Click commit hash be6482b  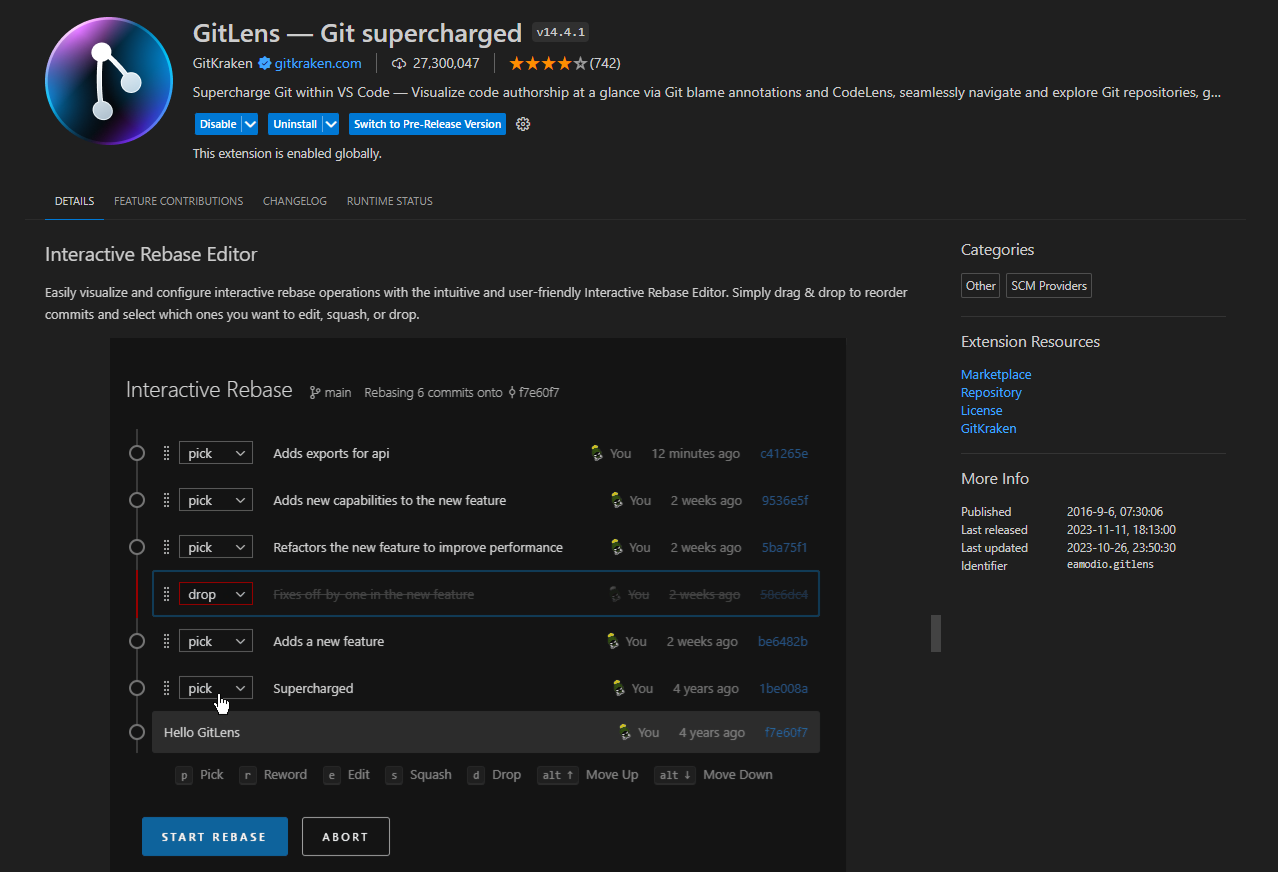tap(783, 641)
